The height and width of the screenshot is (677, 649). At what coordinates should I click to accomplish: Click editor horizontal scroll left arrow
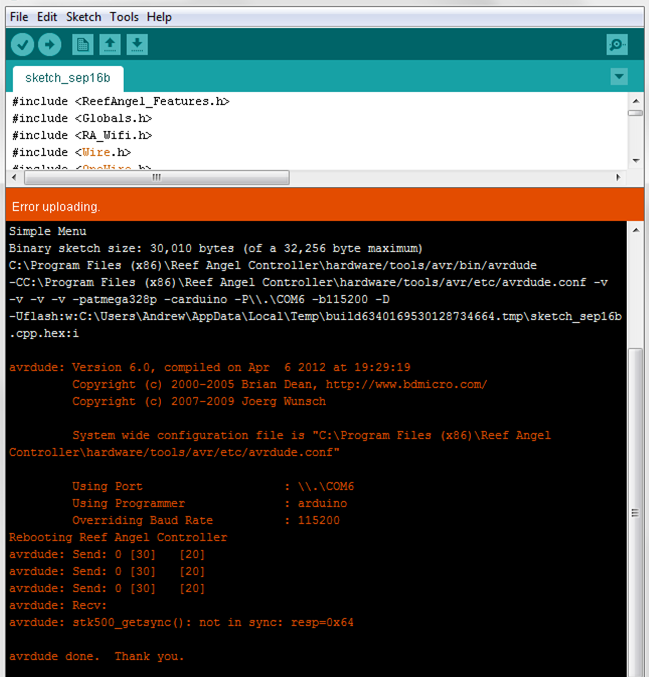click(14, 177)
